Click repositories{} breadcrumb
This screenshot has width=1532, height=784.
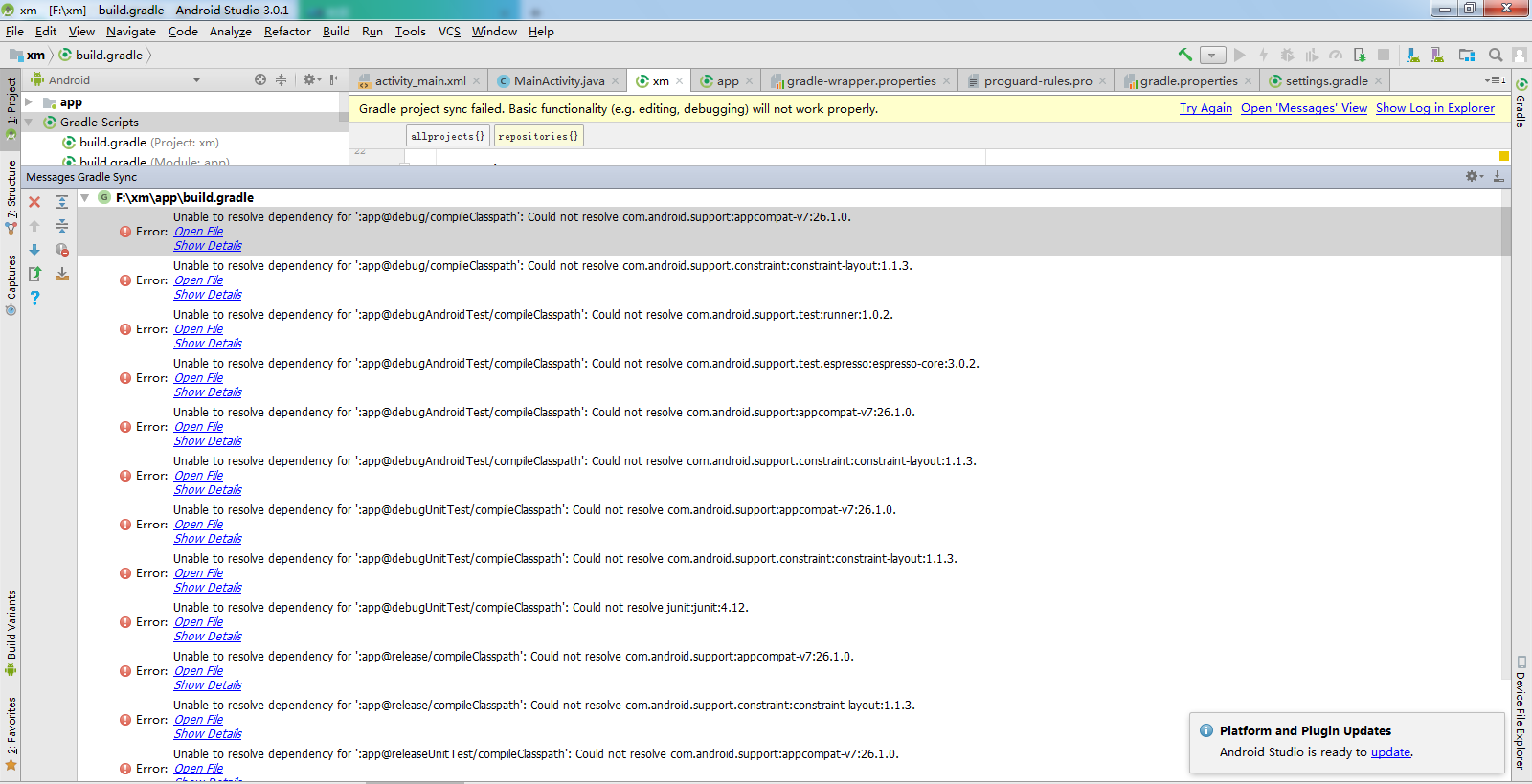539,136
